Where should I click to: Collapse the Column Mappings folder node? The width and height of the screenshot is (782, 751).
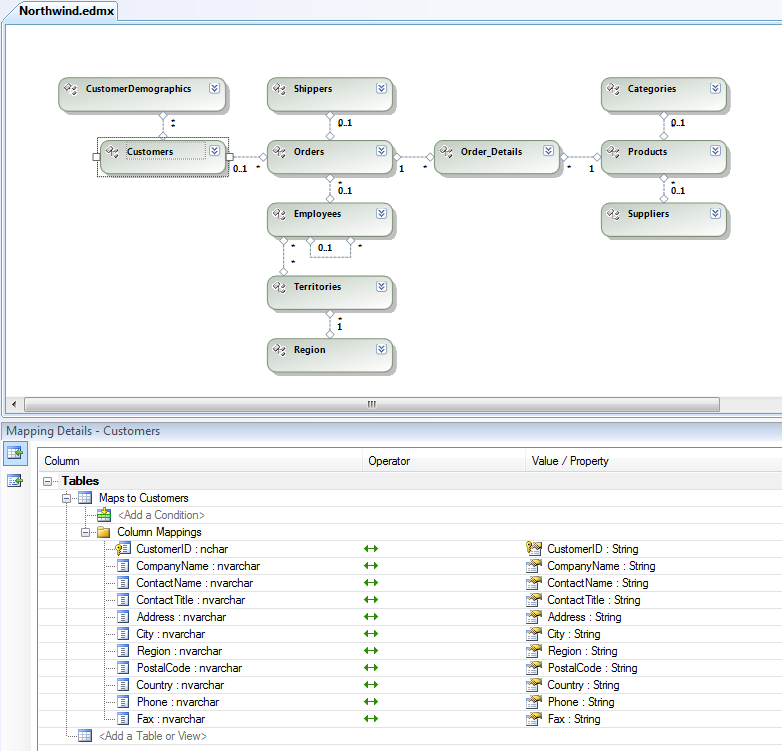[85, 532]
